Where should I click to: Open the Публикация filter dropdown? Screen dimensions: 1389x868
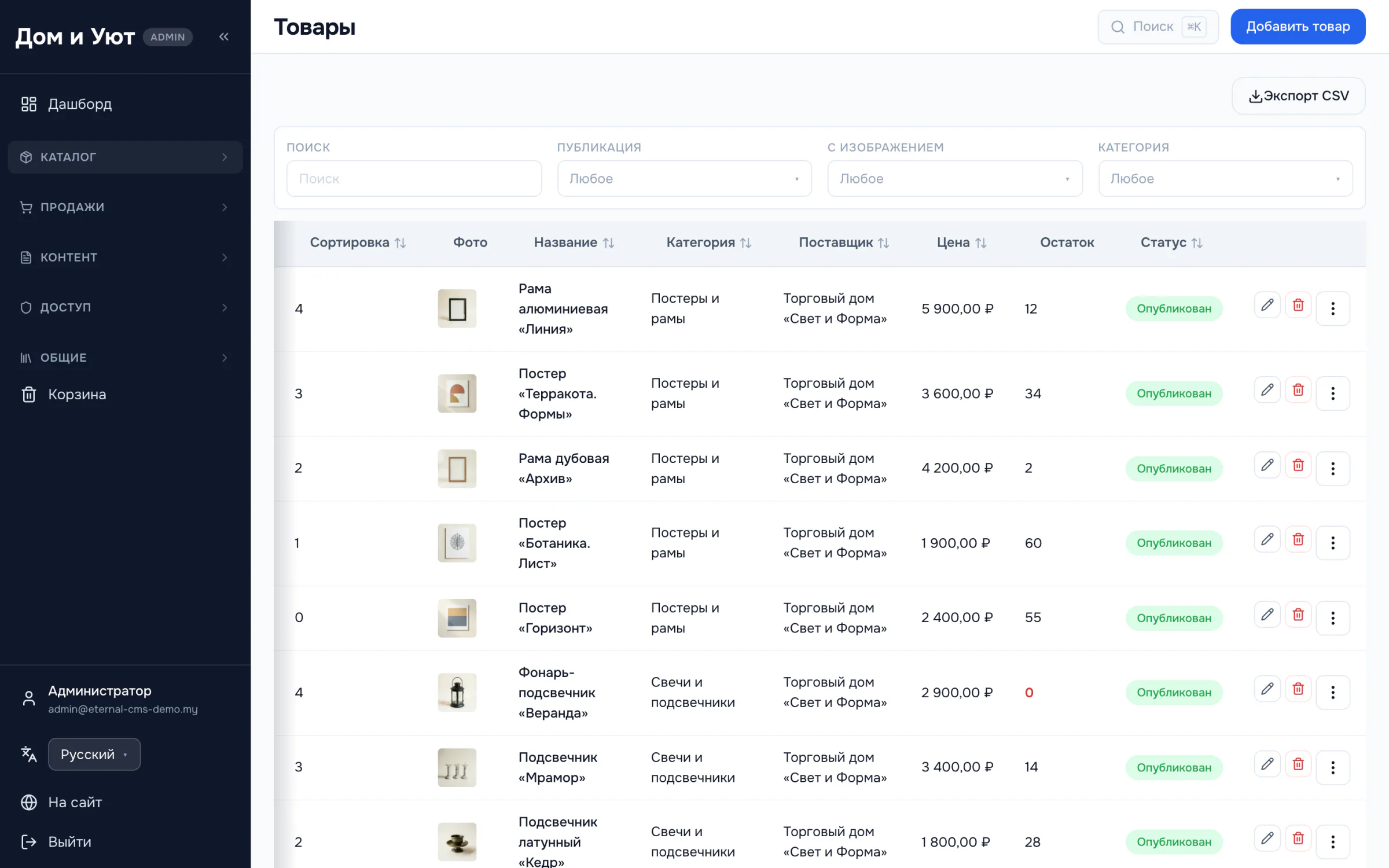(x=684, y=178)
